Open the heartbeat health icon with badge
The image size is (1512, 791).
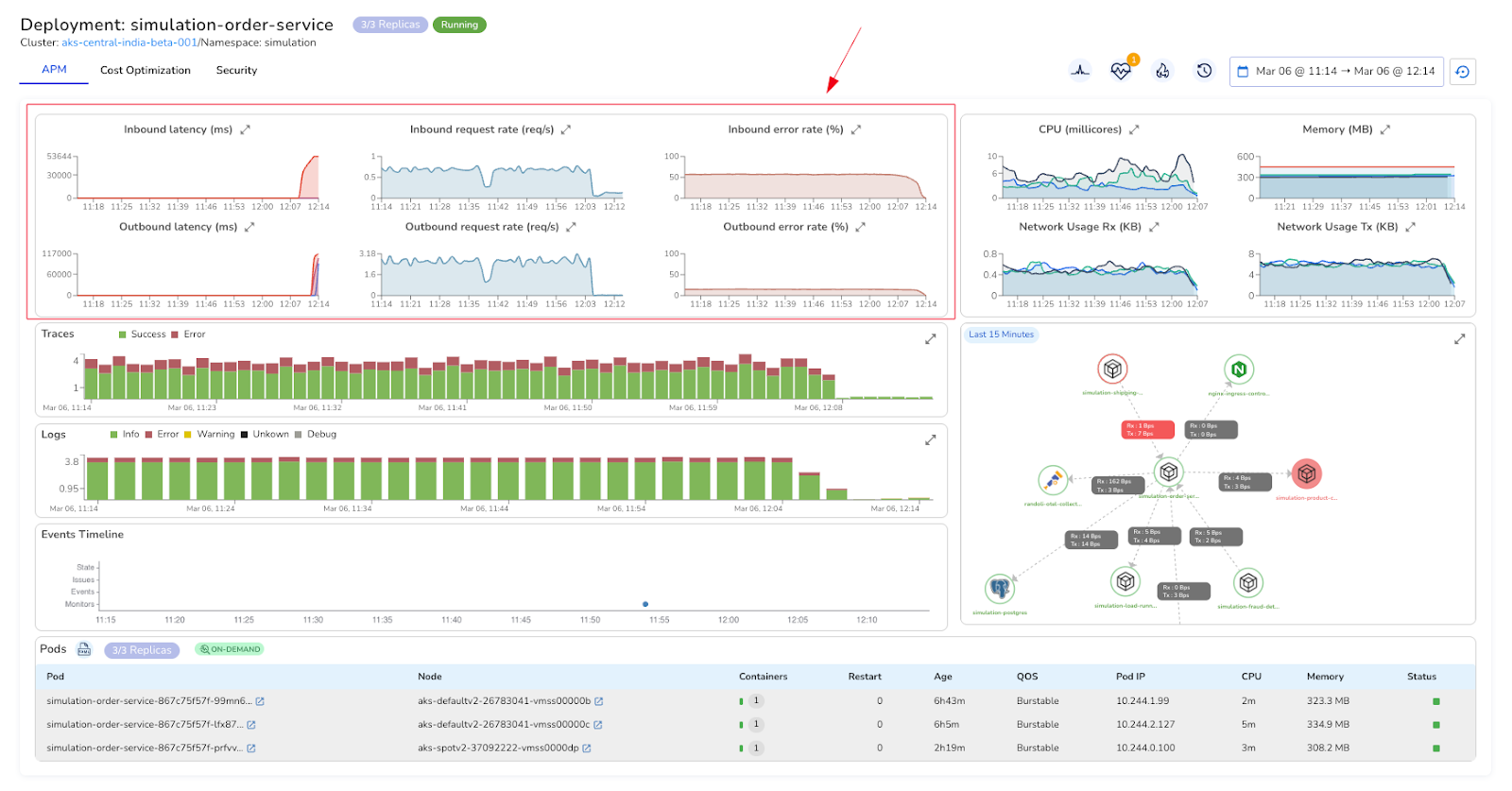point(1121,71)
